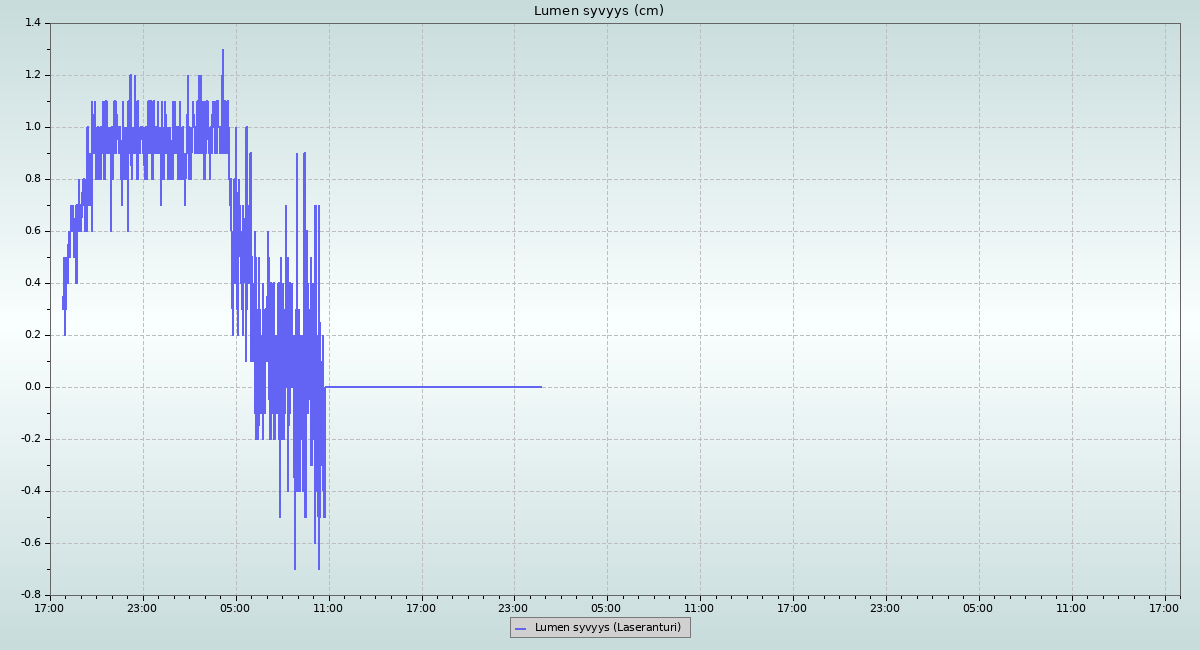The height and width of the screenshot is (650, 1200).
Task: Click the right end of flat zero line
Action: [541, 387]
